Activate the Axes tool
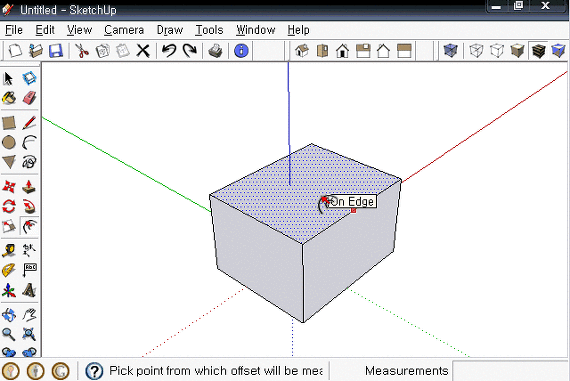 [x=9, y=290]
